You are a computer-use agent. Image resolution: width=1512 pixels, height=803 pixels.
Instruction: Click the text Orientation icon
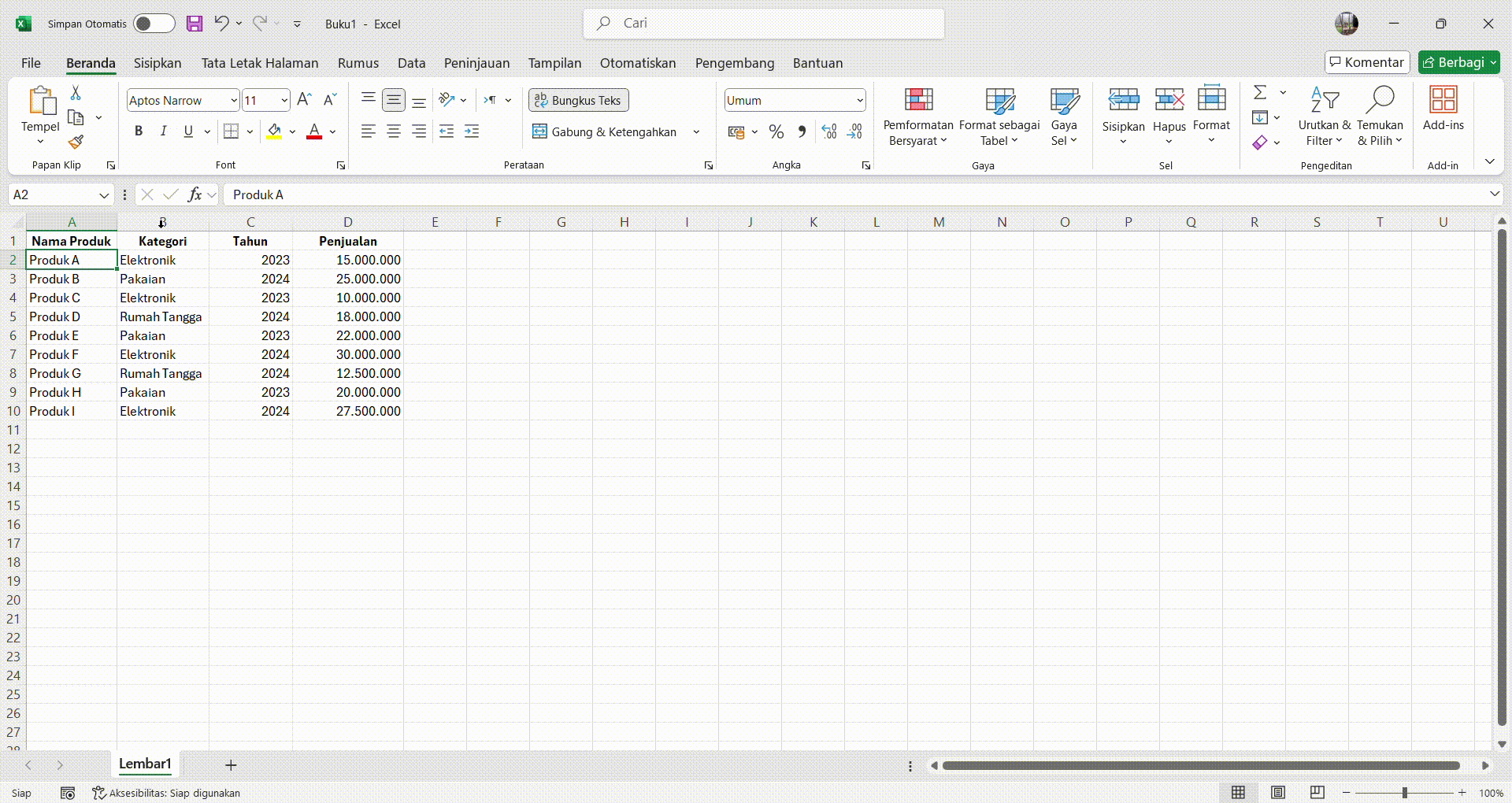[x=447, y=100]
